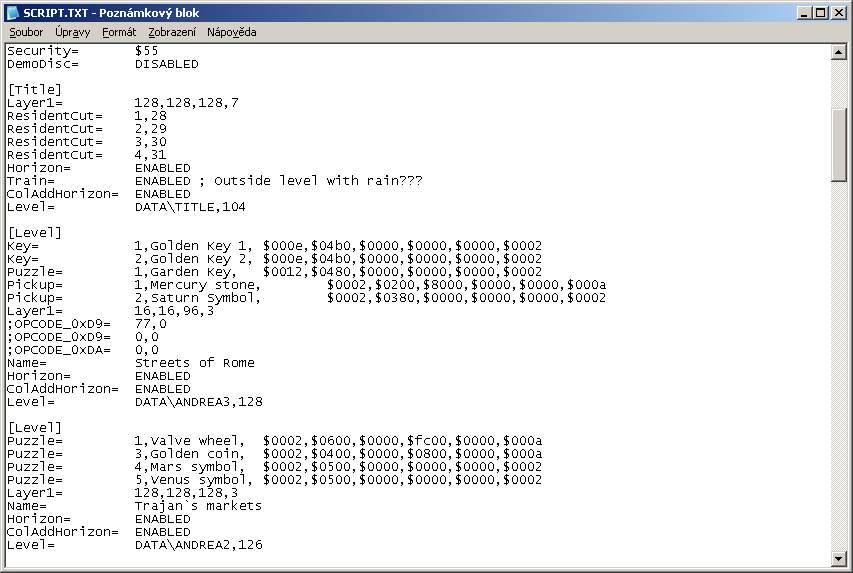Click the 'Valve wheel' puzzle entry
Image resolution: width=853 pixels, height=573 pixels.
tap(197, 441)
